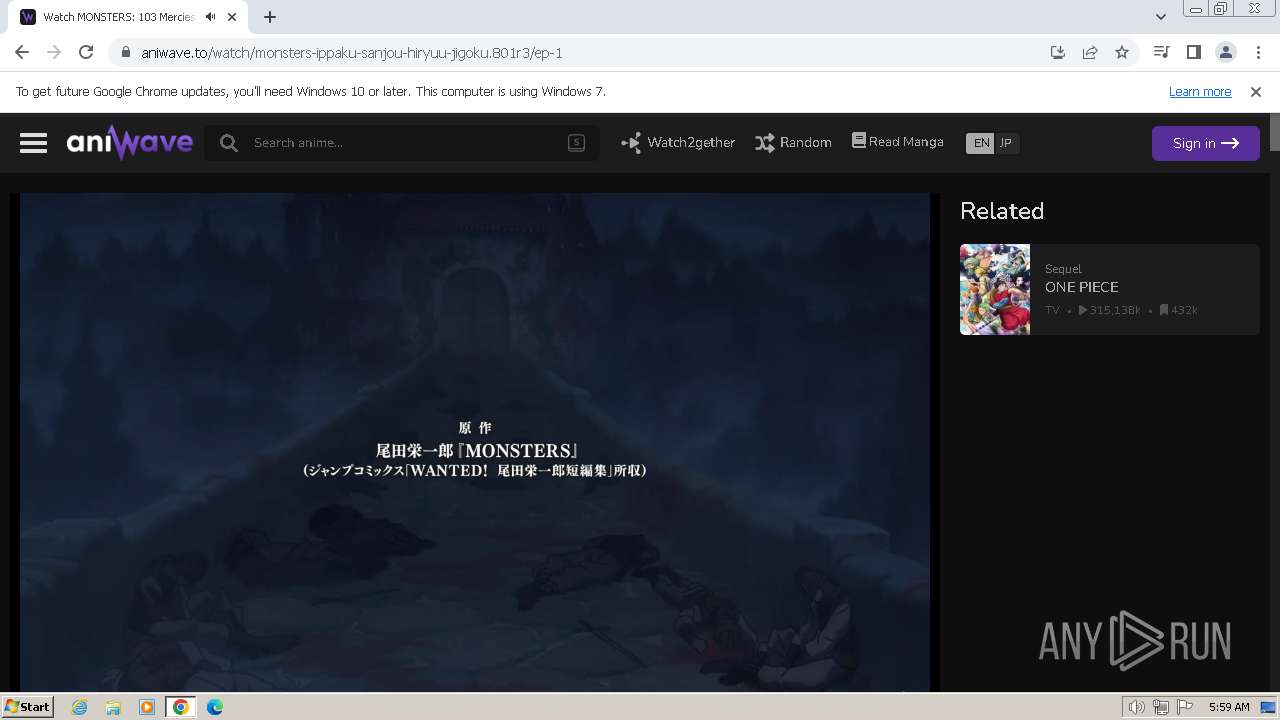Dismiss the Chrome update notification bar
The width and height of the screenshot is (1280, 720).
pos(1256,91)
